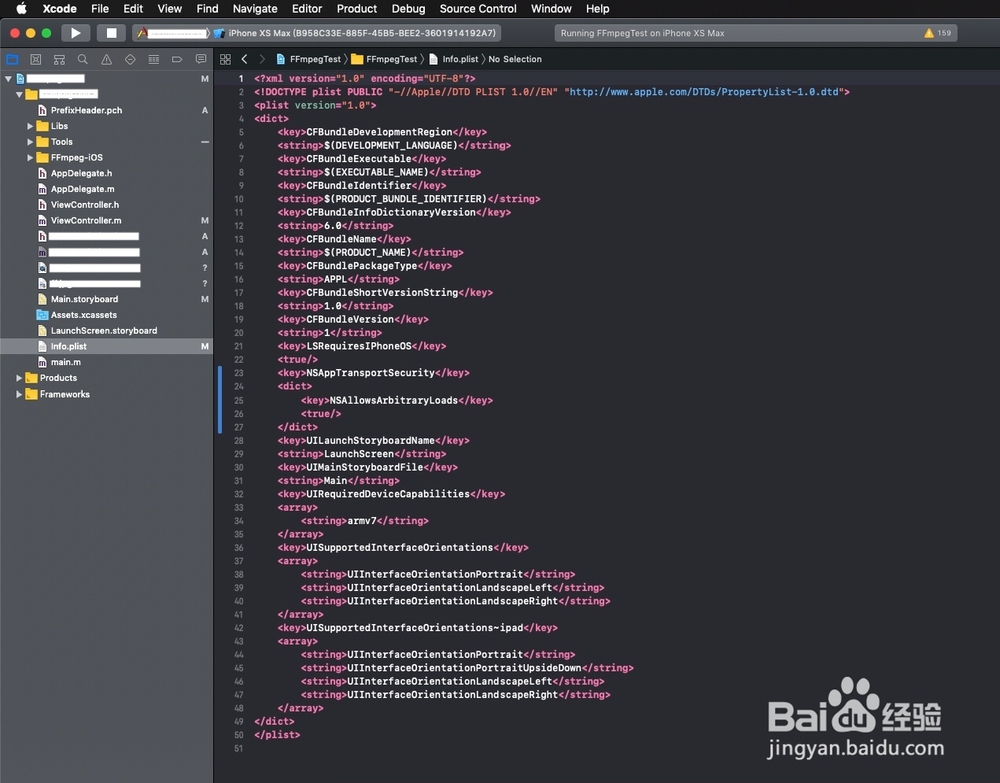Screen dimensions: 1000x783
Task: Open the Project navigator folder icon
Action: tap(12, 59)
